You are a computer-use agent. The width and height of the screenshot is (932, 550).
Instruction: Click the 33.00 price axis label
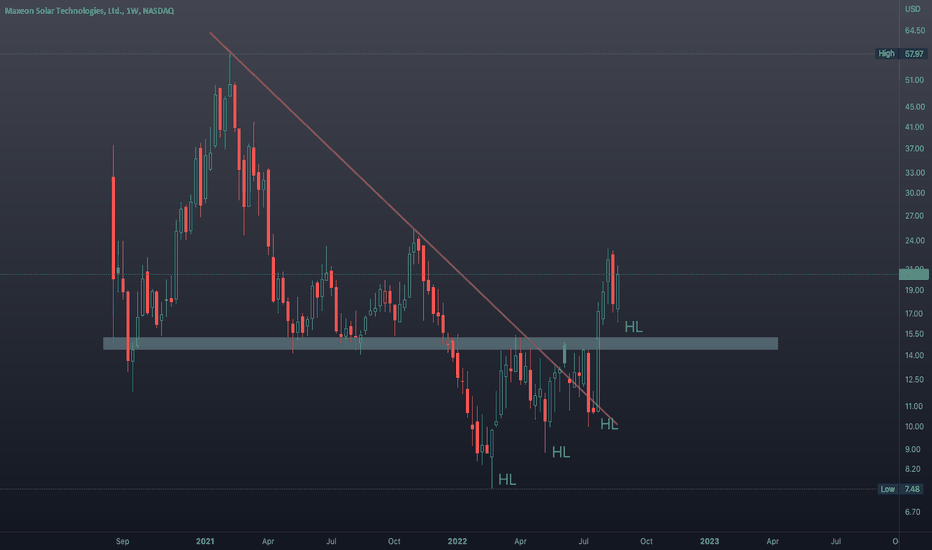915,172
